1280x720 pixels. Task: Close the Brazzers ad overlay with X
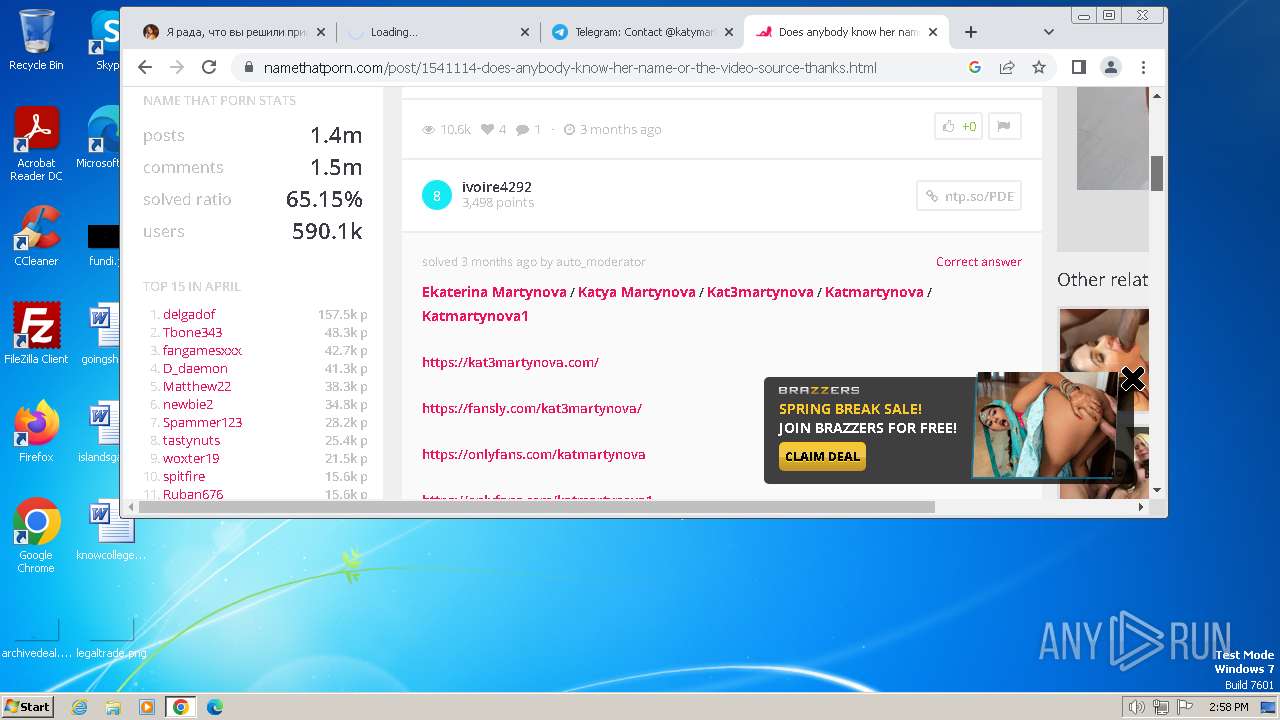(x=1132, y=379)
